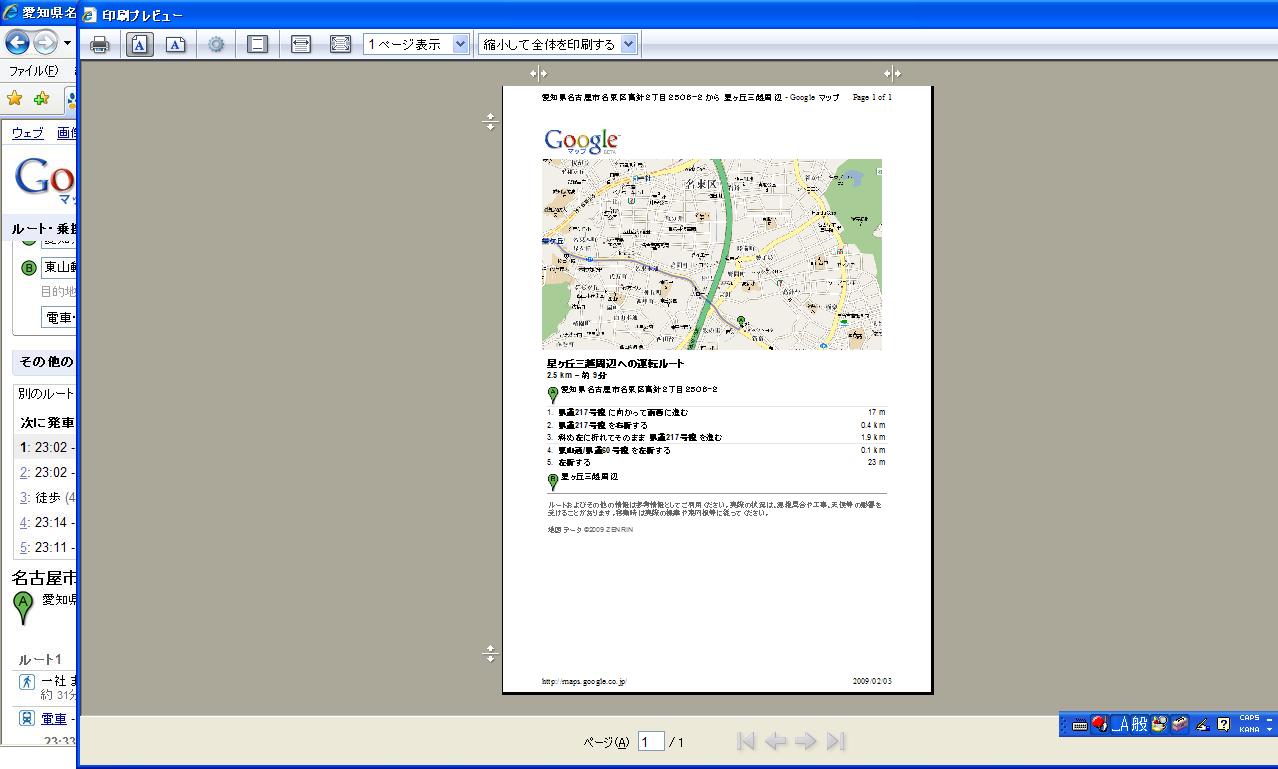Click route option 1: 23:02

[45, 447]
